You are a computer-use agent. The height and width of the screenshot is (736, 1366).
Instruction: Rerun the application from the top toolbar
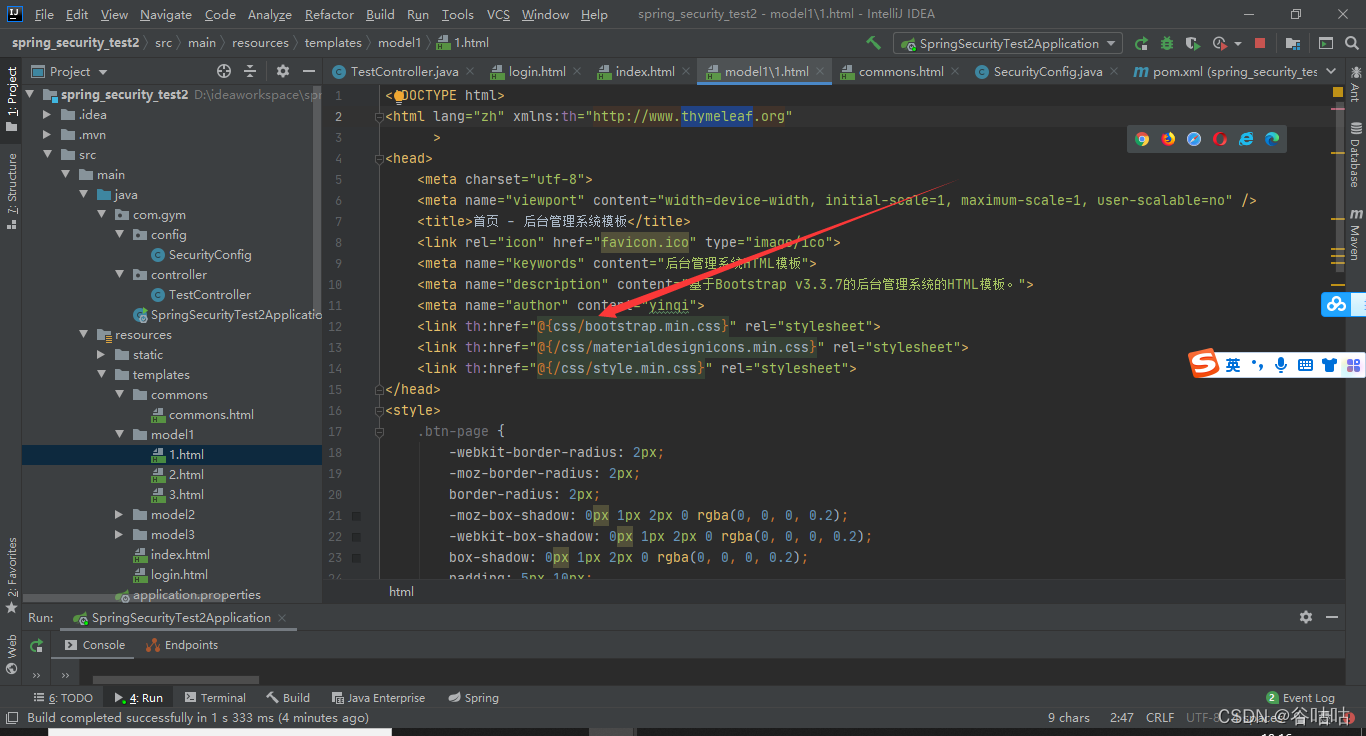pyautogui.click(x=1142, y=43)
